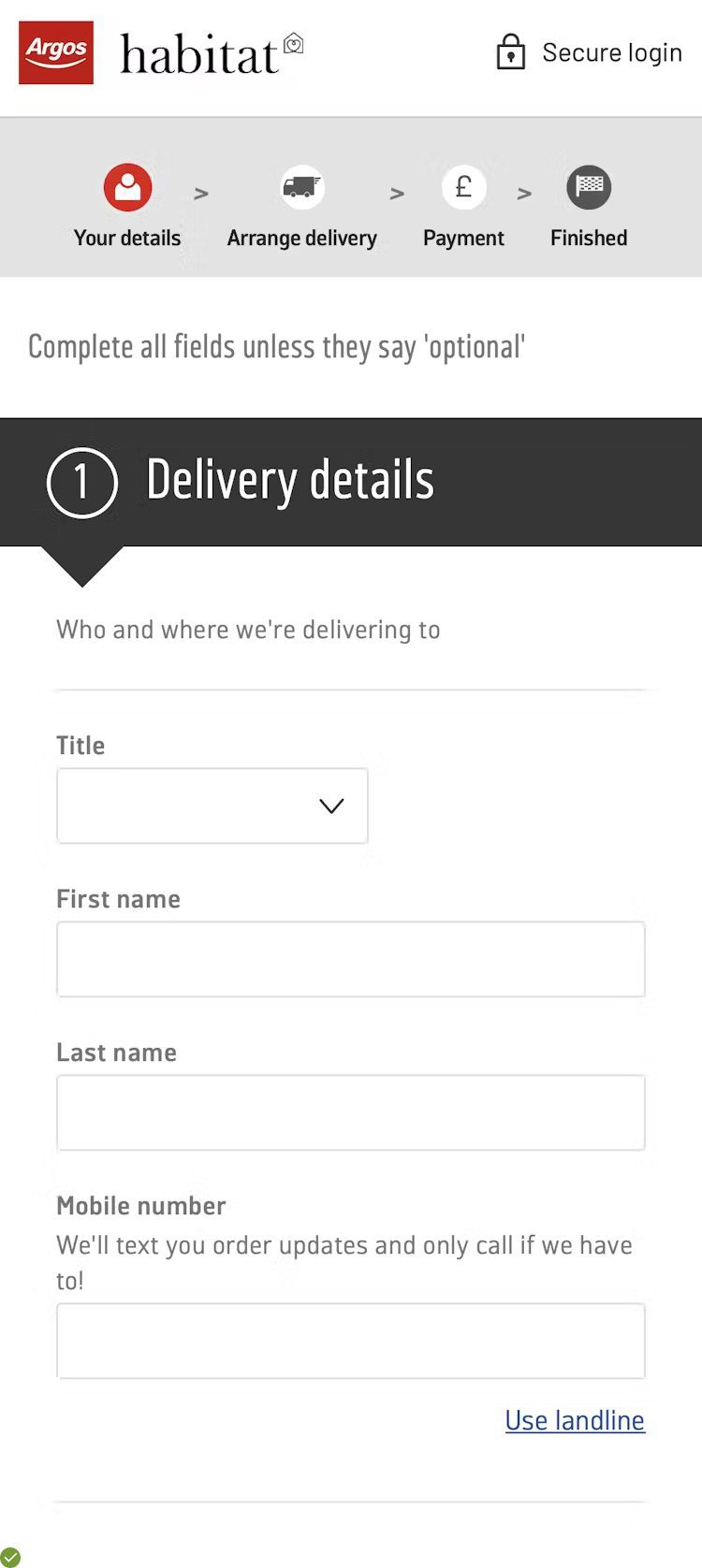Click the chequered flag Finished icon
The height and width of the screenshot is (1568, 702).
click(x=589, y=187)
